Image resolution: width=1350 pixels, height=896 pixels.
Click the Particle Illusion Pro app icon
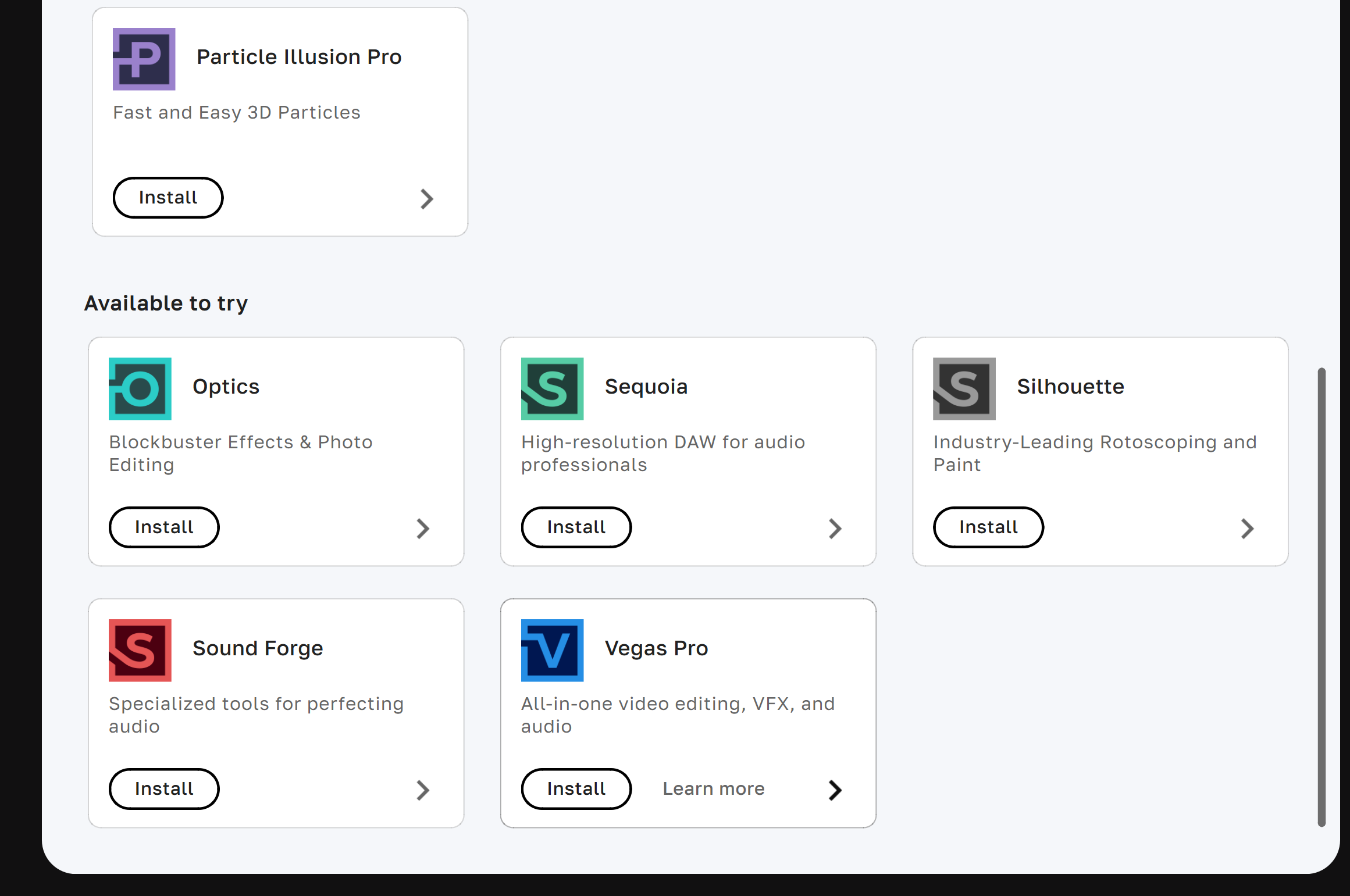pyautogui.click(x=144, y=59)
